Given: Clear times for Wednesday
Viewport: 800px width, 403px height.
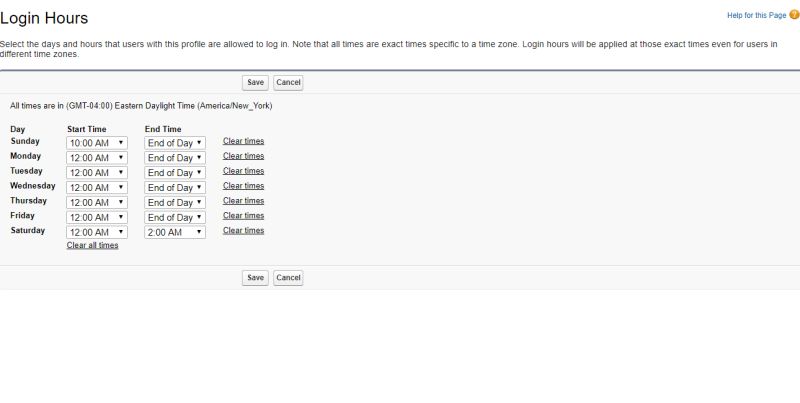Looking at the screenshot, I should tap(243, 186).
